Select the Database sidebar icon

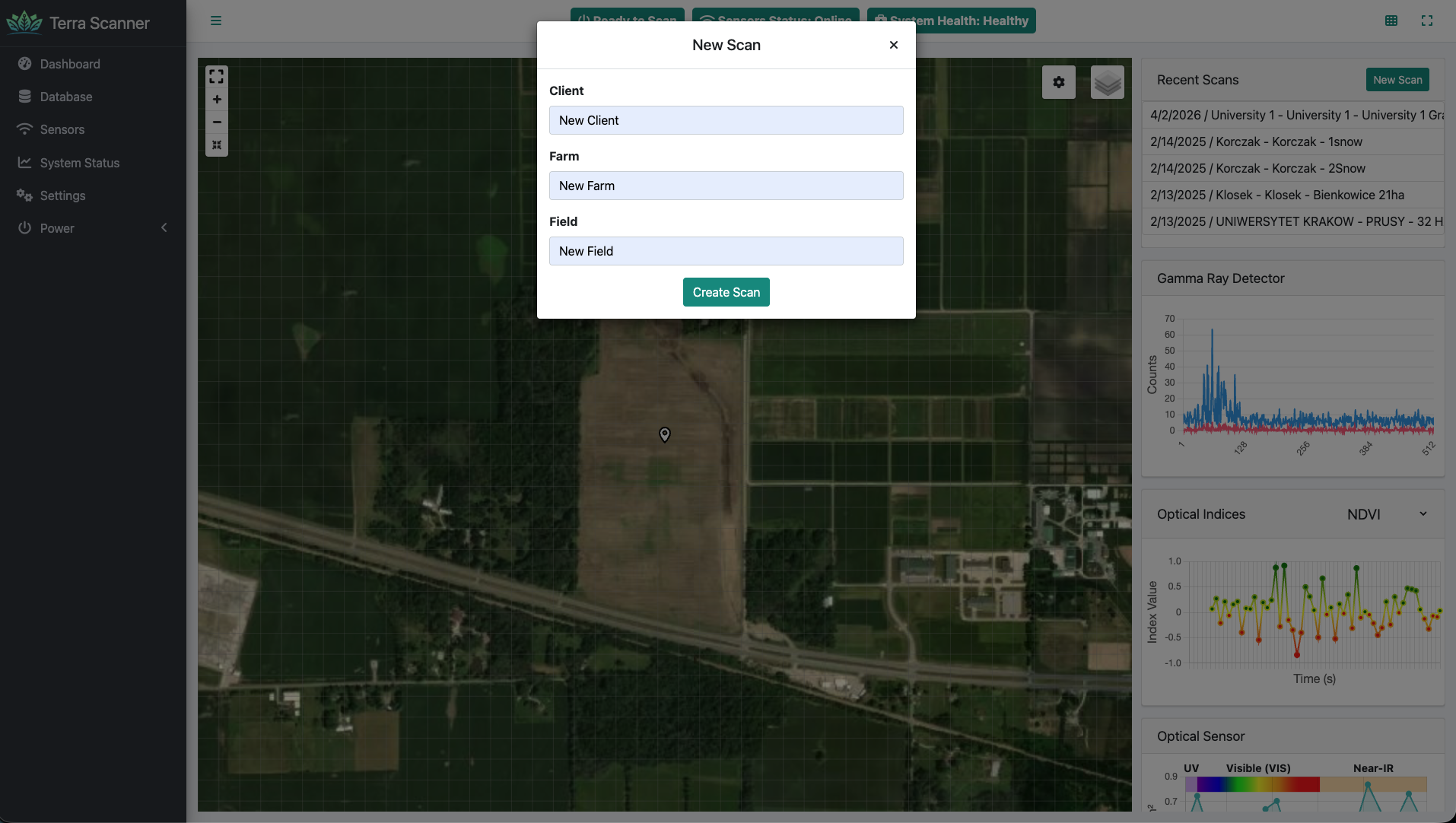(x=25, y=97)
